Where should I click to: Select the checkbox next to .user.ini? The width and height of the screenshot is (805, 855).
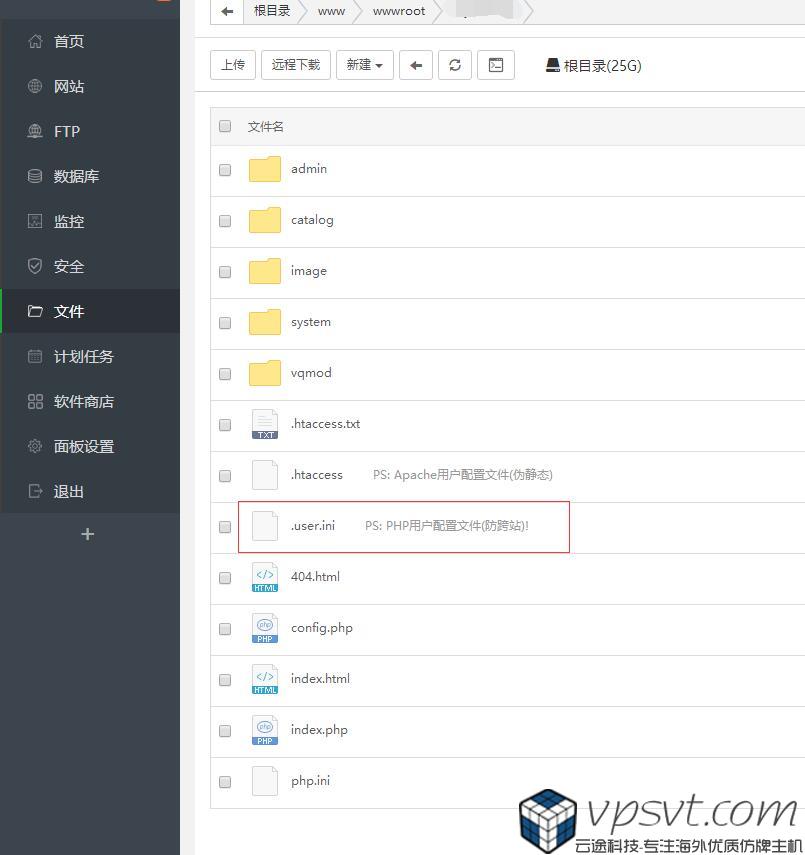[225, 527]
